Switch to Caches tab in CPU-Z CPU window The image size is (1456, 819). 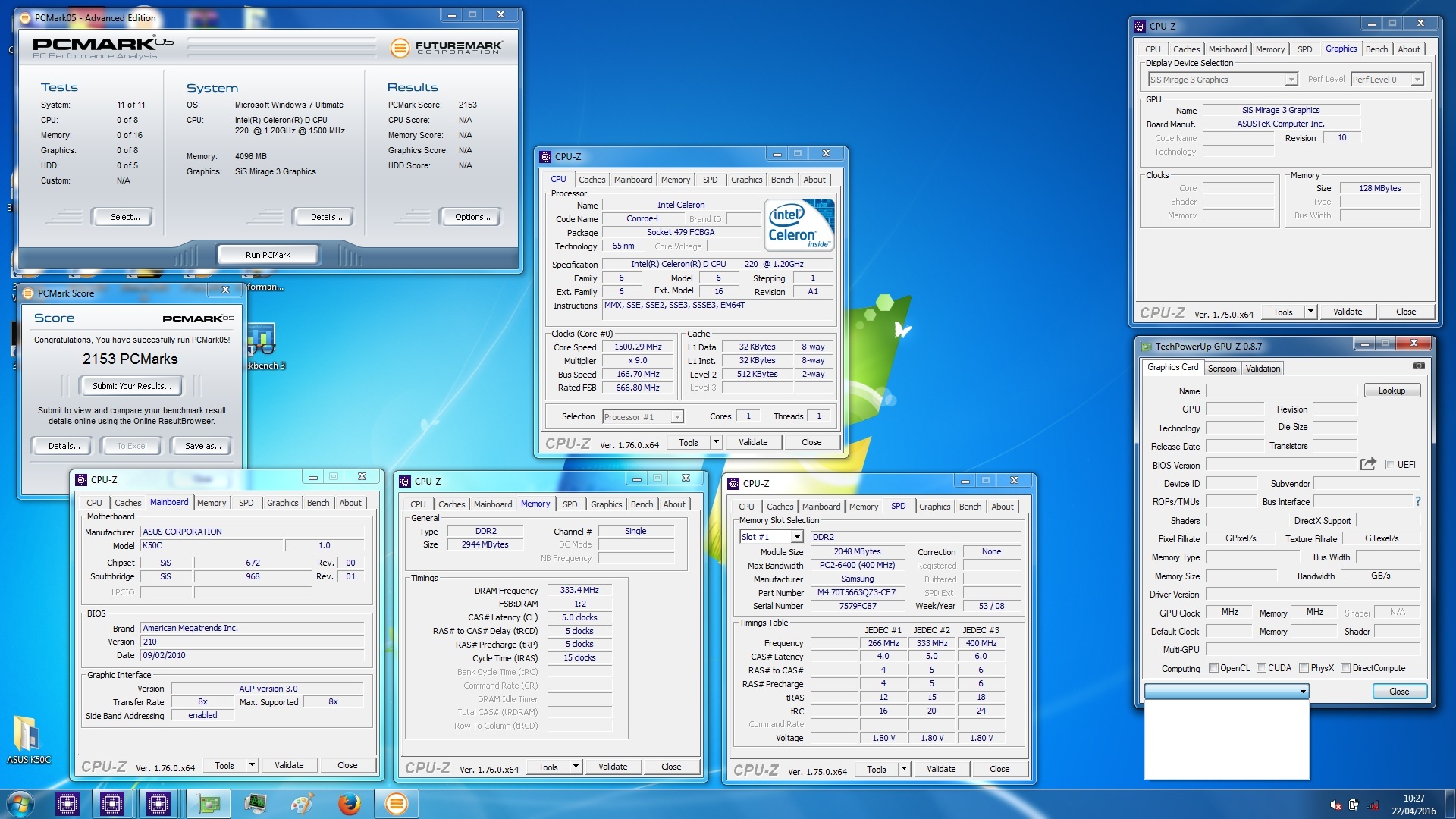[591, 180]
